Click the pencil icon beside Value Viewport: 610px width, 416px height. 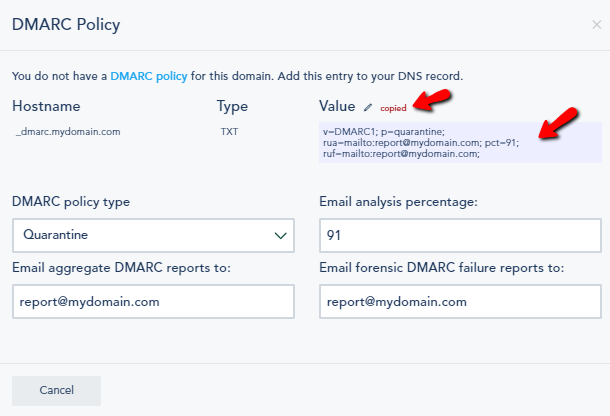(368, 107)
